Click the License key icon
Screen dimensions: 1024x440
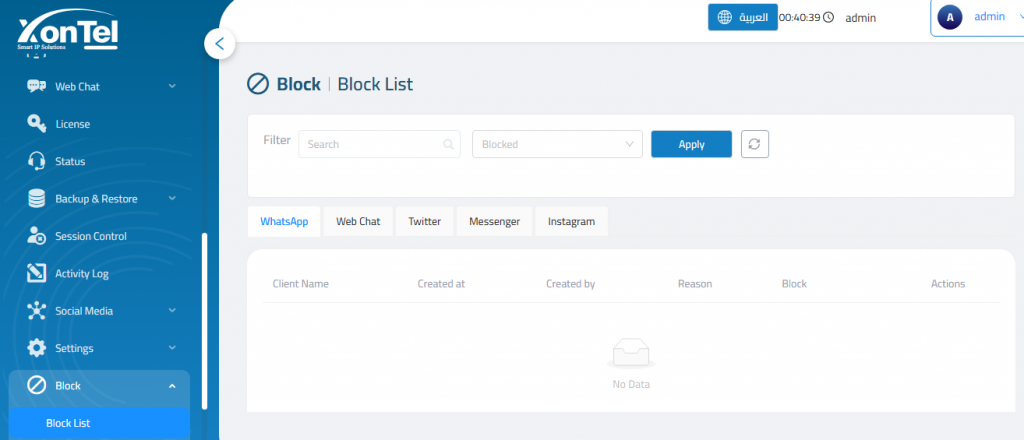[x=37, y=123]
